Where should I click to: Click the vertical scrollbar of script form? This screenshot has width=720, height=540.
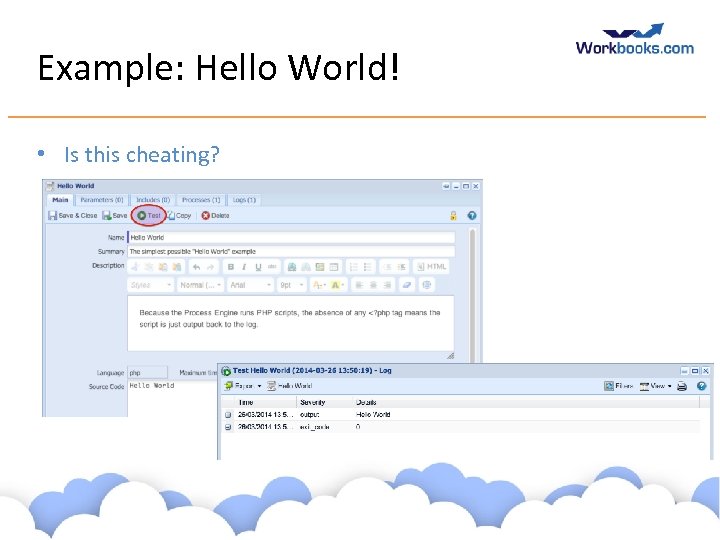pos(472,296)
